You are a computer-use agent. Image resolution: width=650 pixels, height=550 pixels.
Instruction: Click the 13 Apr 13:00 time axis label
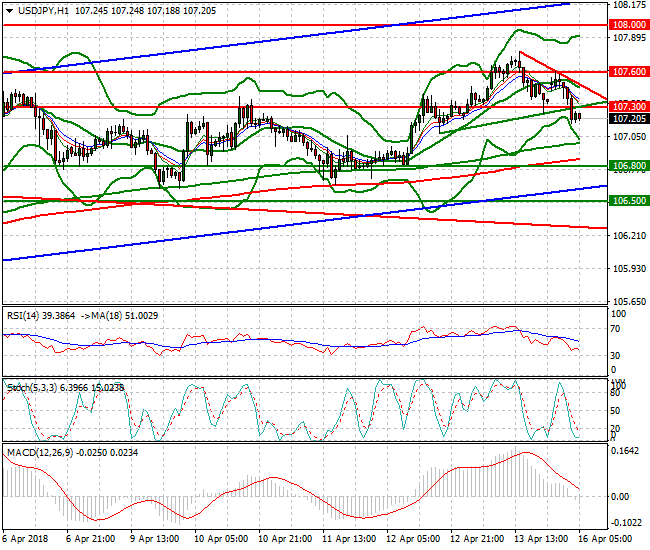(541, 539)
